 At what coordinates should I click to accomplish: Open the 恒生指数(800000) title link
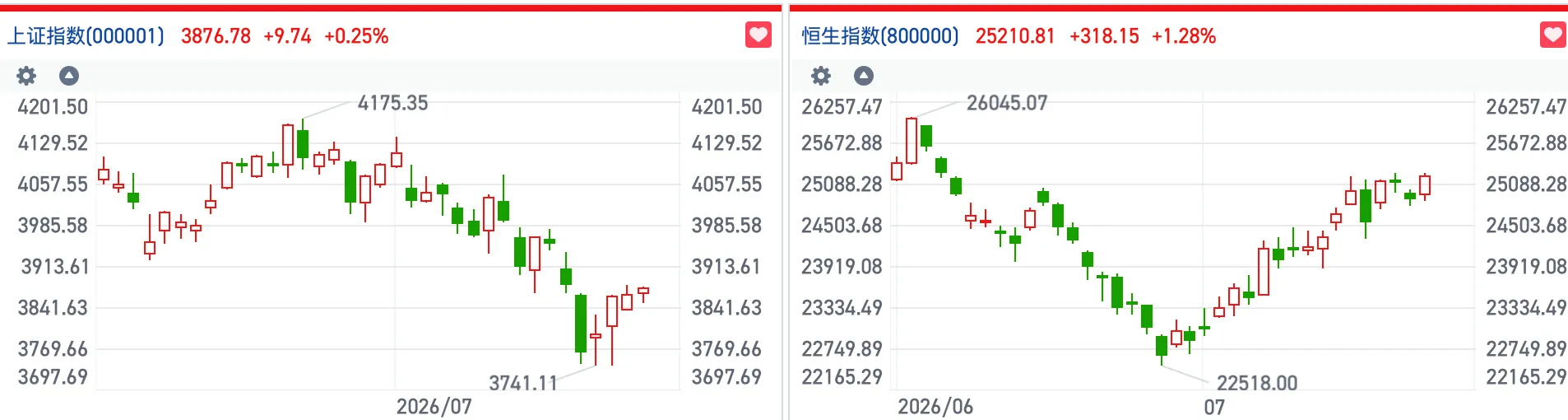coord(880,36)
